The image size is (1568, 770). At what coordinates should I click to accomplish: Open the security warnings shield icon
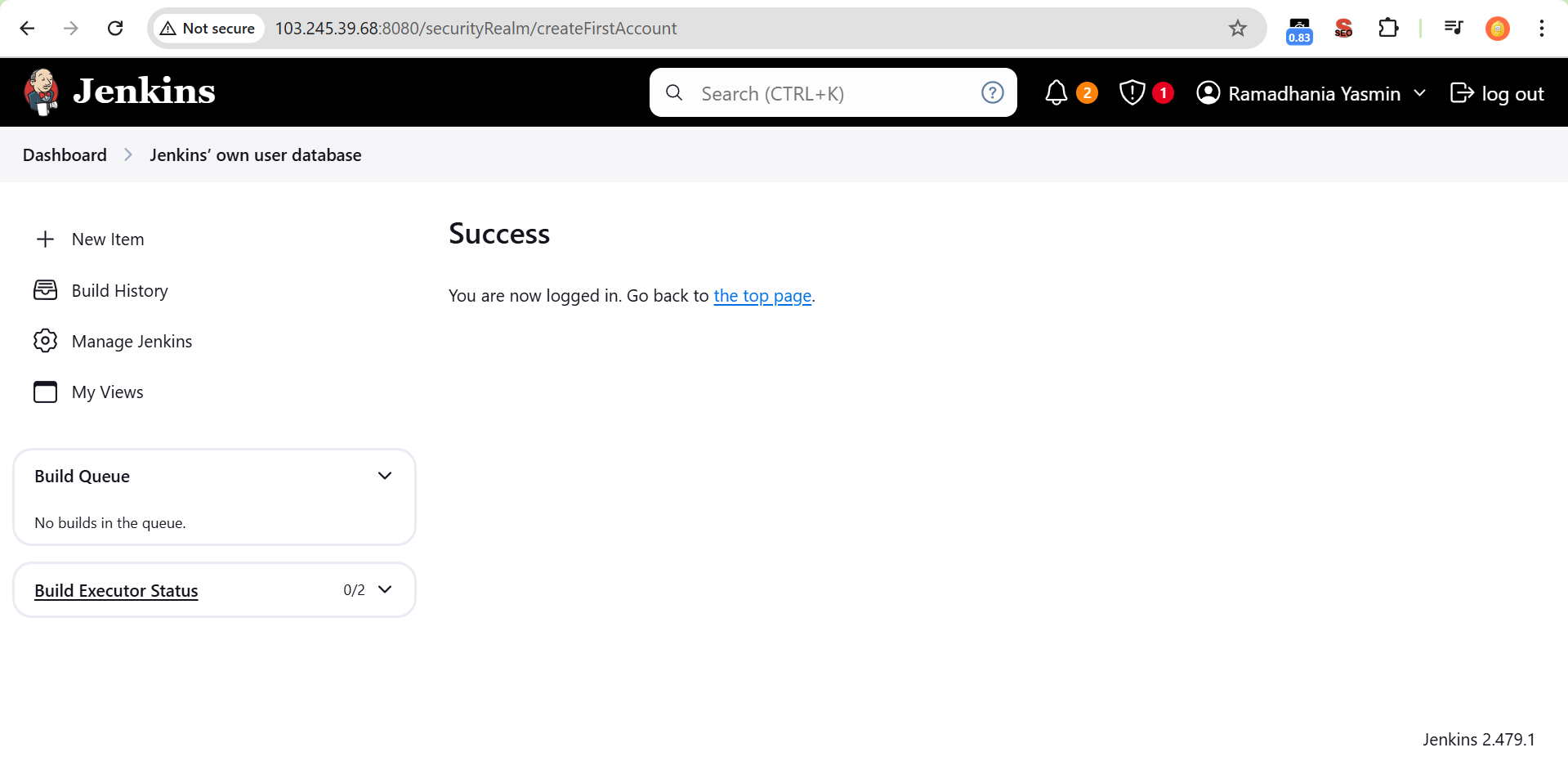point(1131,92)
